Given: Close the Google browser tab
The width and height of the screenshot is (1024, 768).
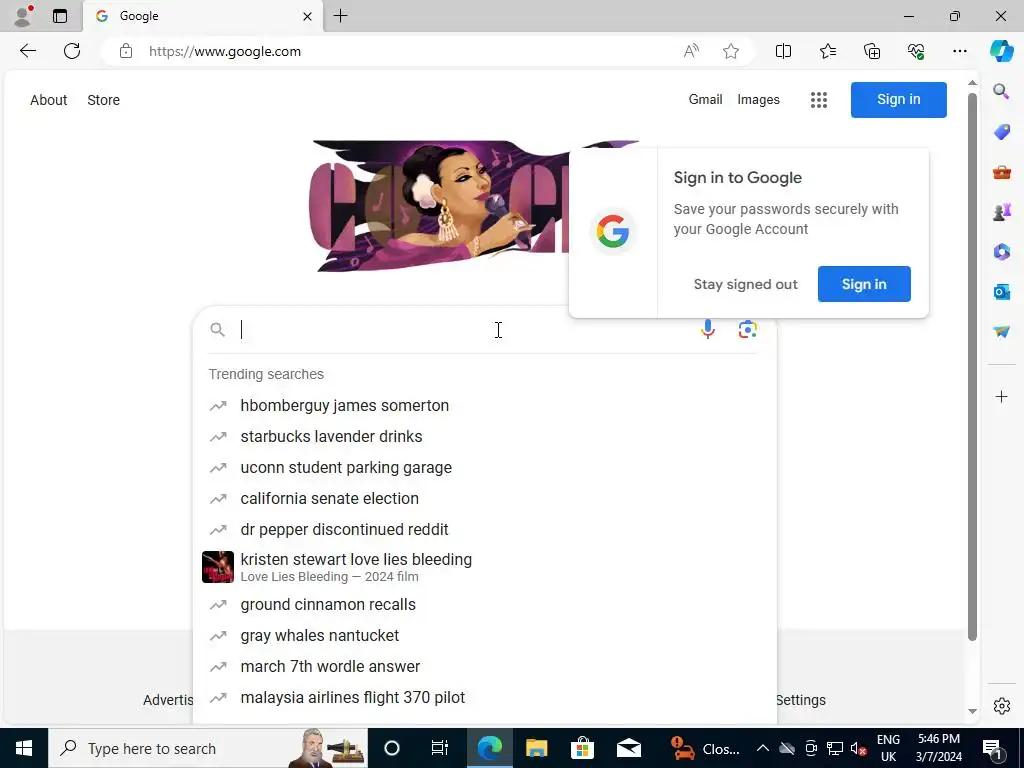Looking at the screenshot, I should coord(308,16).
